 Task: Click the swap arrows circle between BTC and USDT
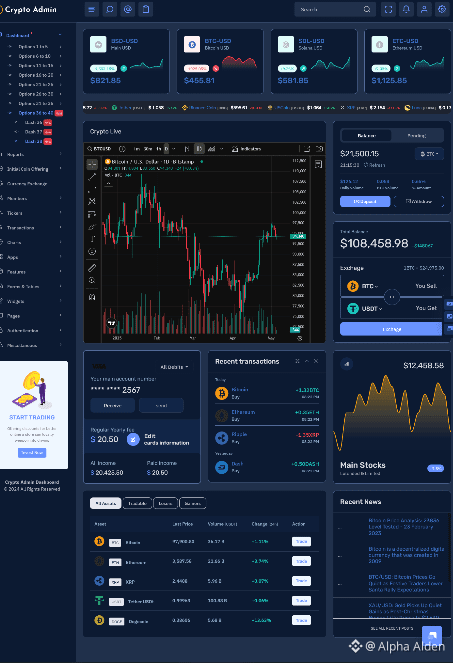pyautogui.click(x=392, y=297)
